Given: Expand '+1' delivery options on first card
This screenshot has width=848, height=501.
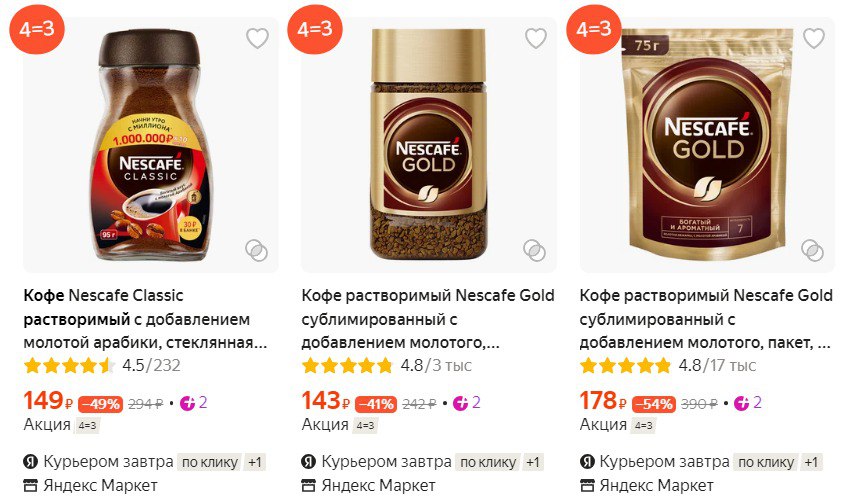Looking at the screenshot, I should pos(255,462).
